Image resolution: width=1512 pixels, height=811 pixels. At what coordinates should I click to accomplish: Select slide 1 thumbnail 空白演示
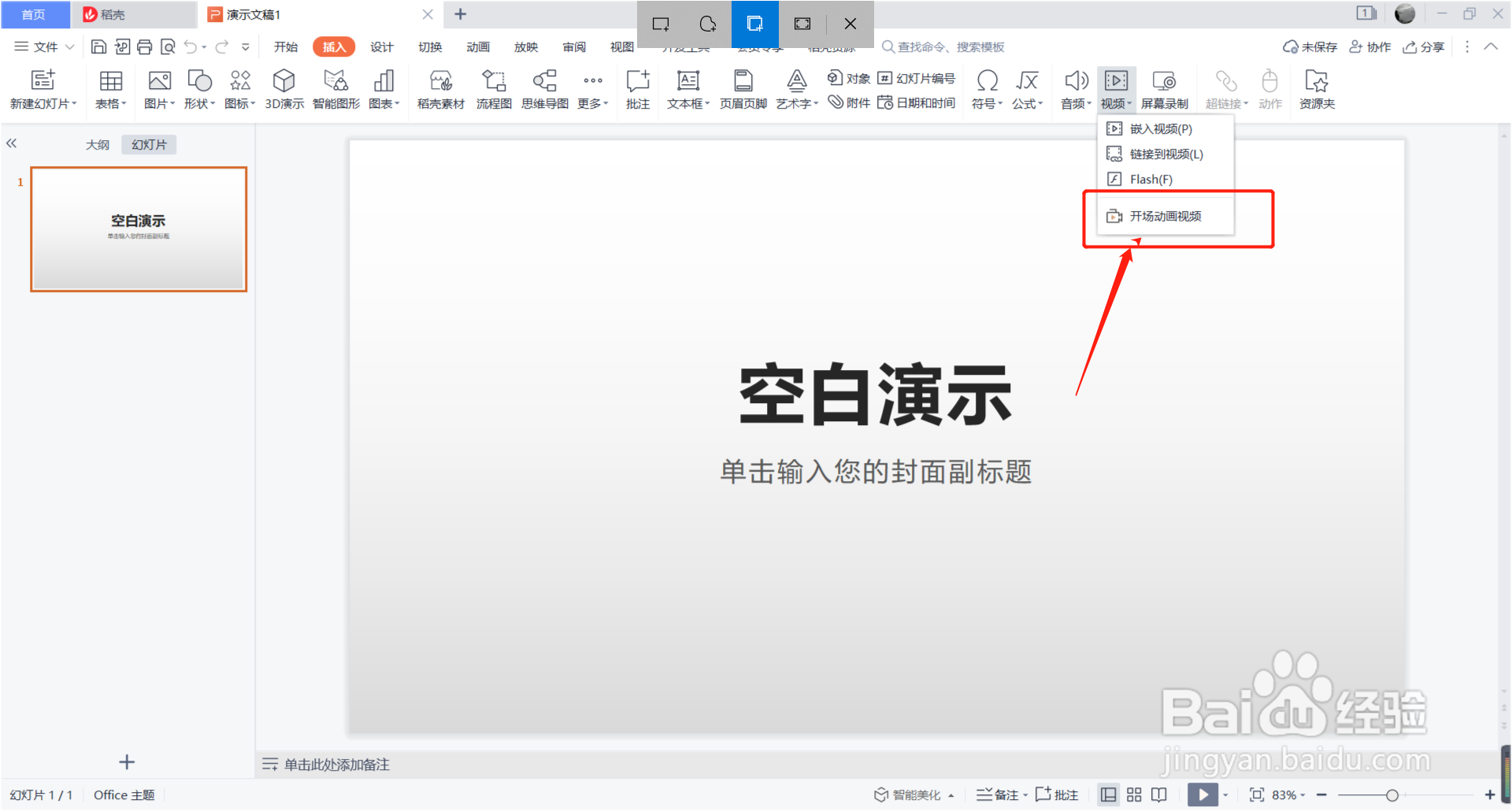(x=139, y=229)
